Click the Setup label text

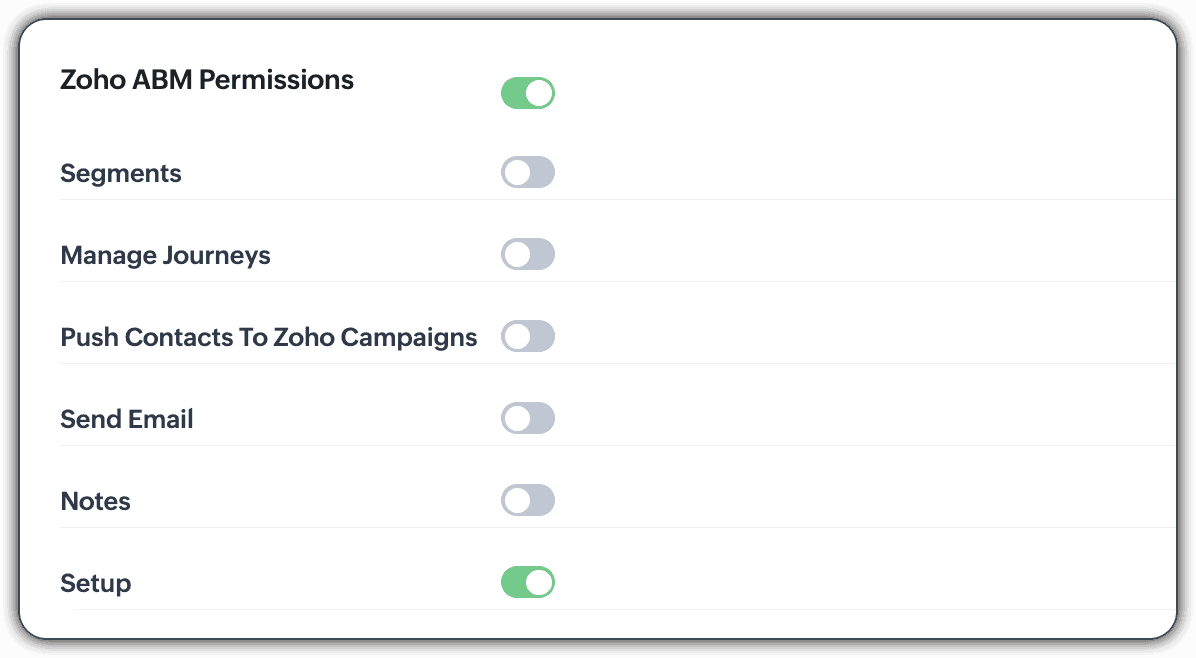[x=96, y=584]
